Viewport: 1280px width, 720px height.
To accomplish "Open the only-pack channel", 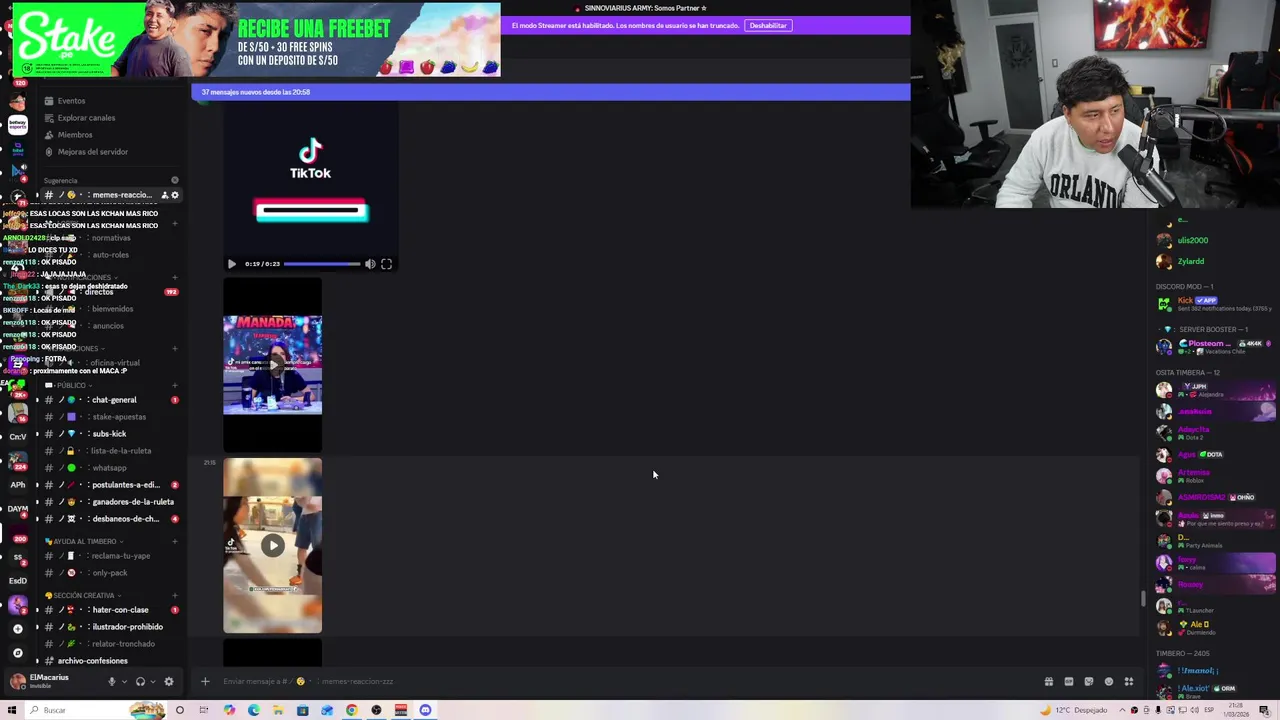I will pos(110,573).
